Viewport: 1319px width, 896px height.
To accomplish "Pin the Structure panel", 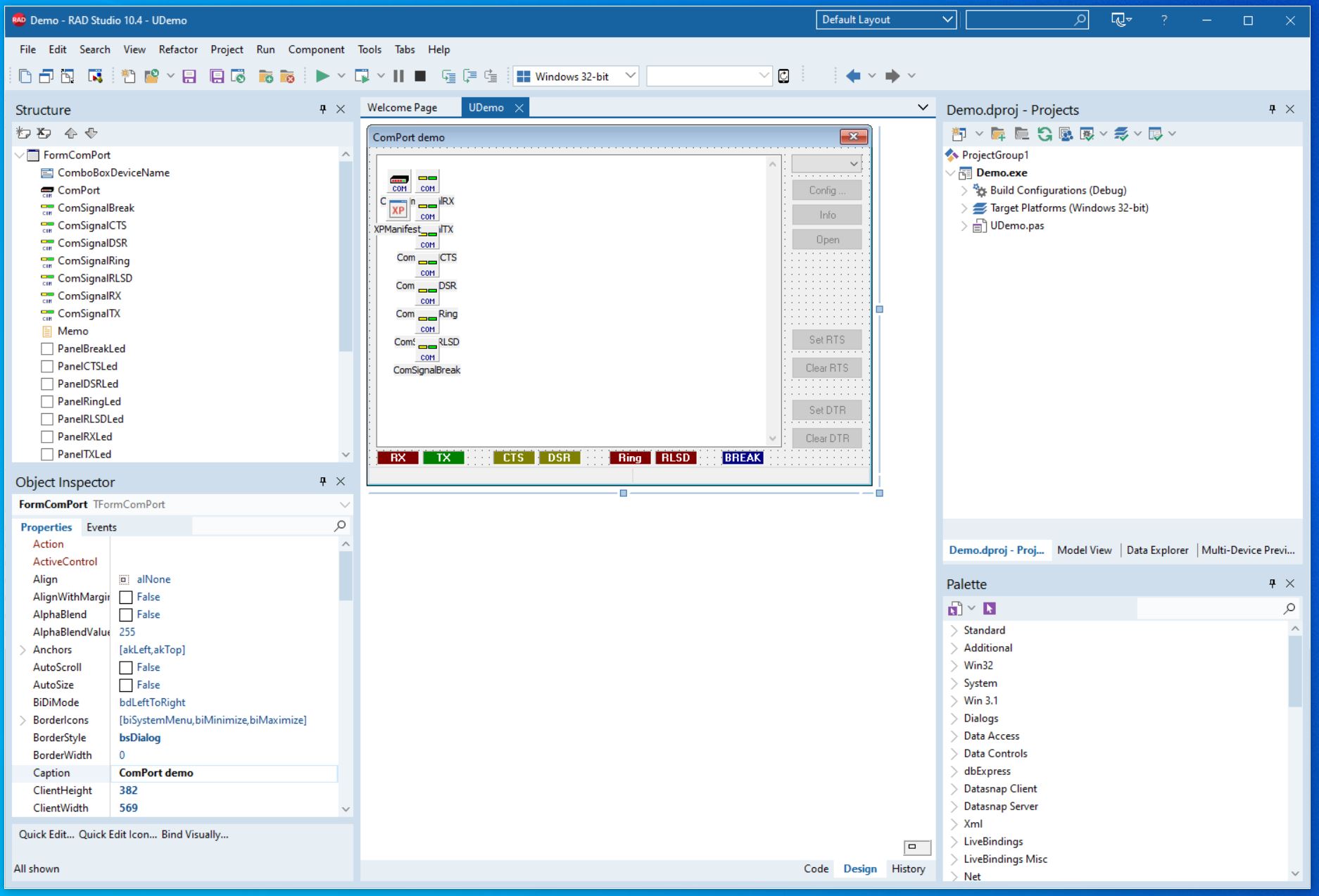I will click(x=323, y=109).
